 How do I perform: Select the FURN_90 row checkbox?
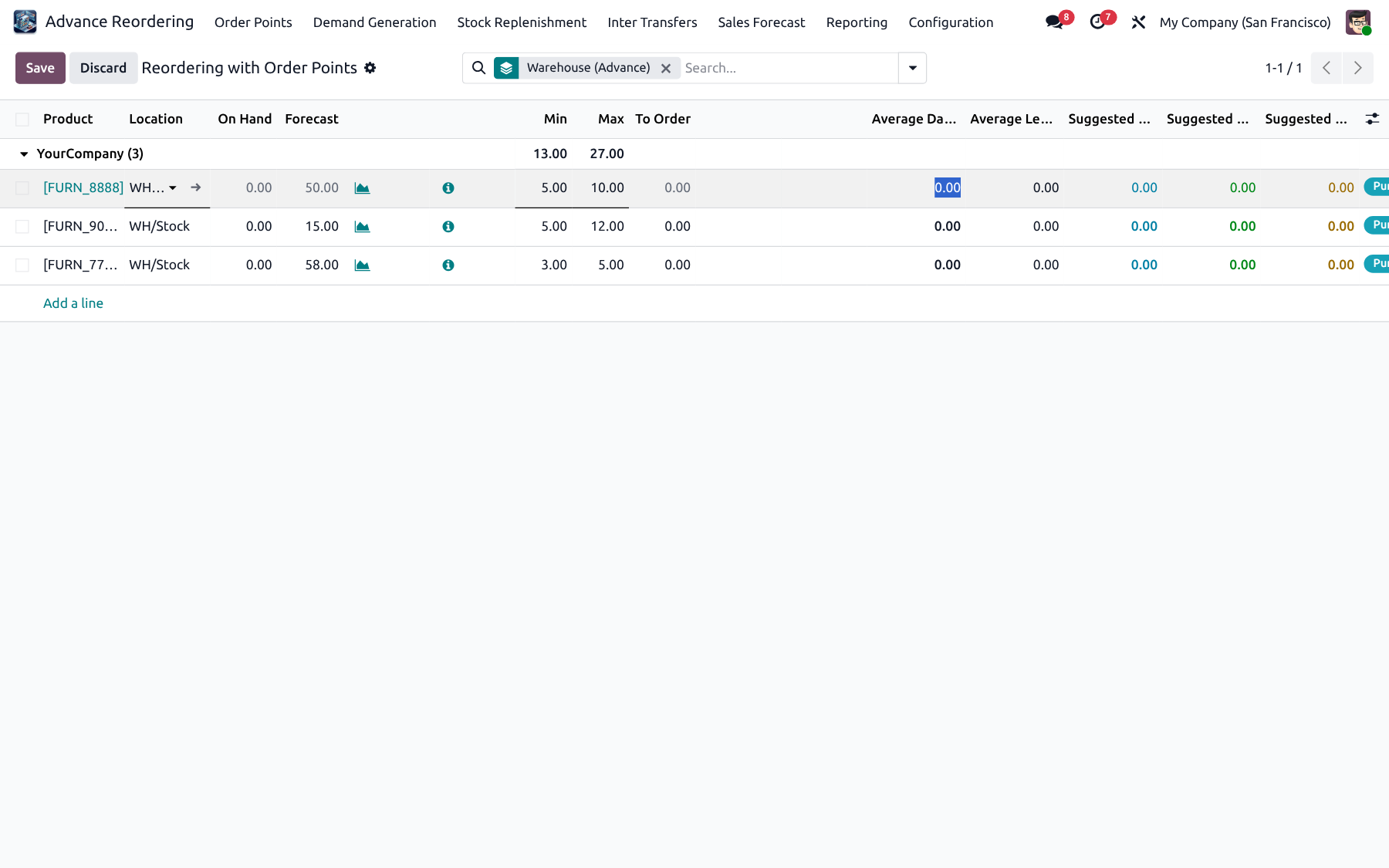(22, 227)
